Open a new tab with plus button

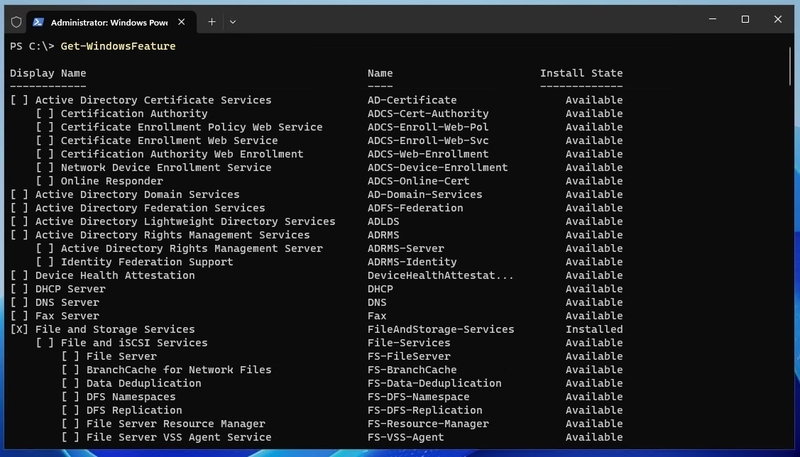coord(211,22)
